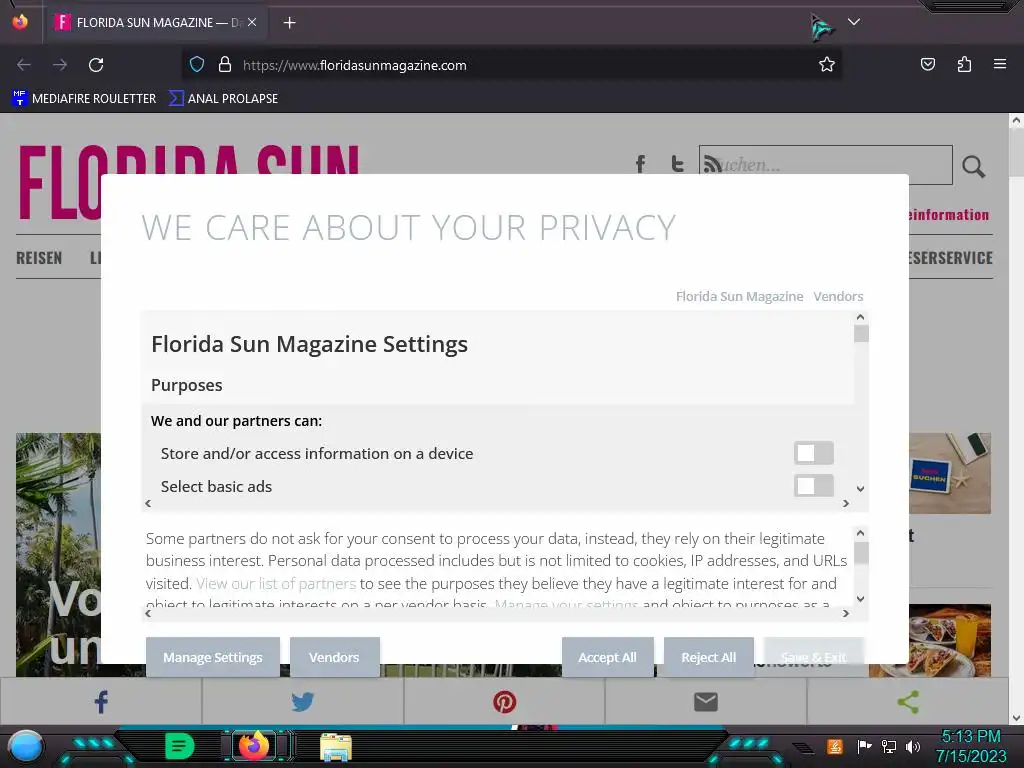Share page via Facebook share bar icon
Image resolution: width=1024 pixels, height=768 pixels.
click(101, 702)
